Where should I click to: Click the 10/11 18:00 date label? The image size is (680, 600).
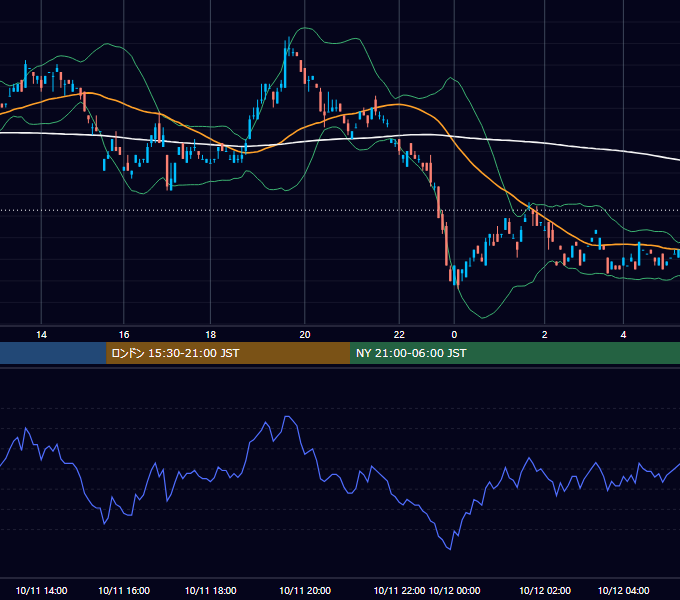[210, 590]
